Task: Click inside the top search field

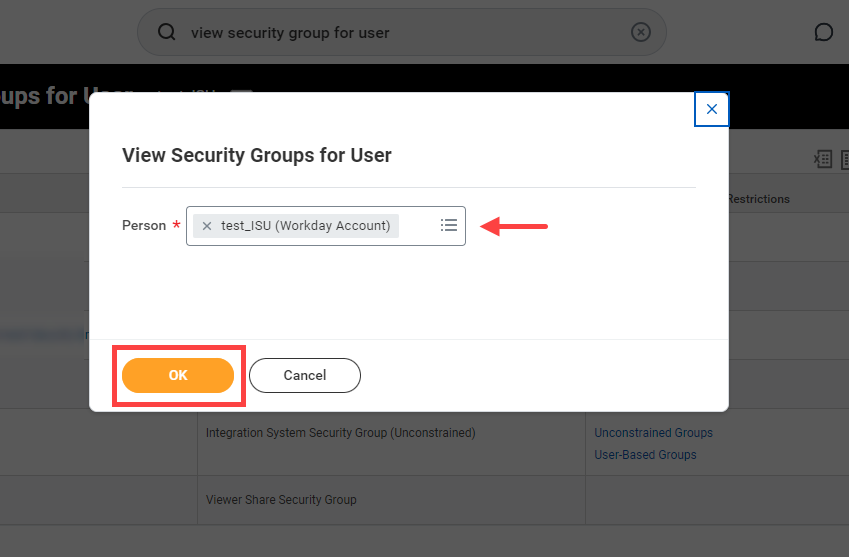Action: point(400,33)
